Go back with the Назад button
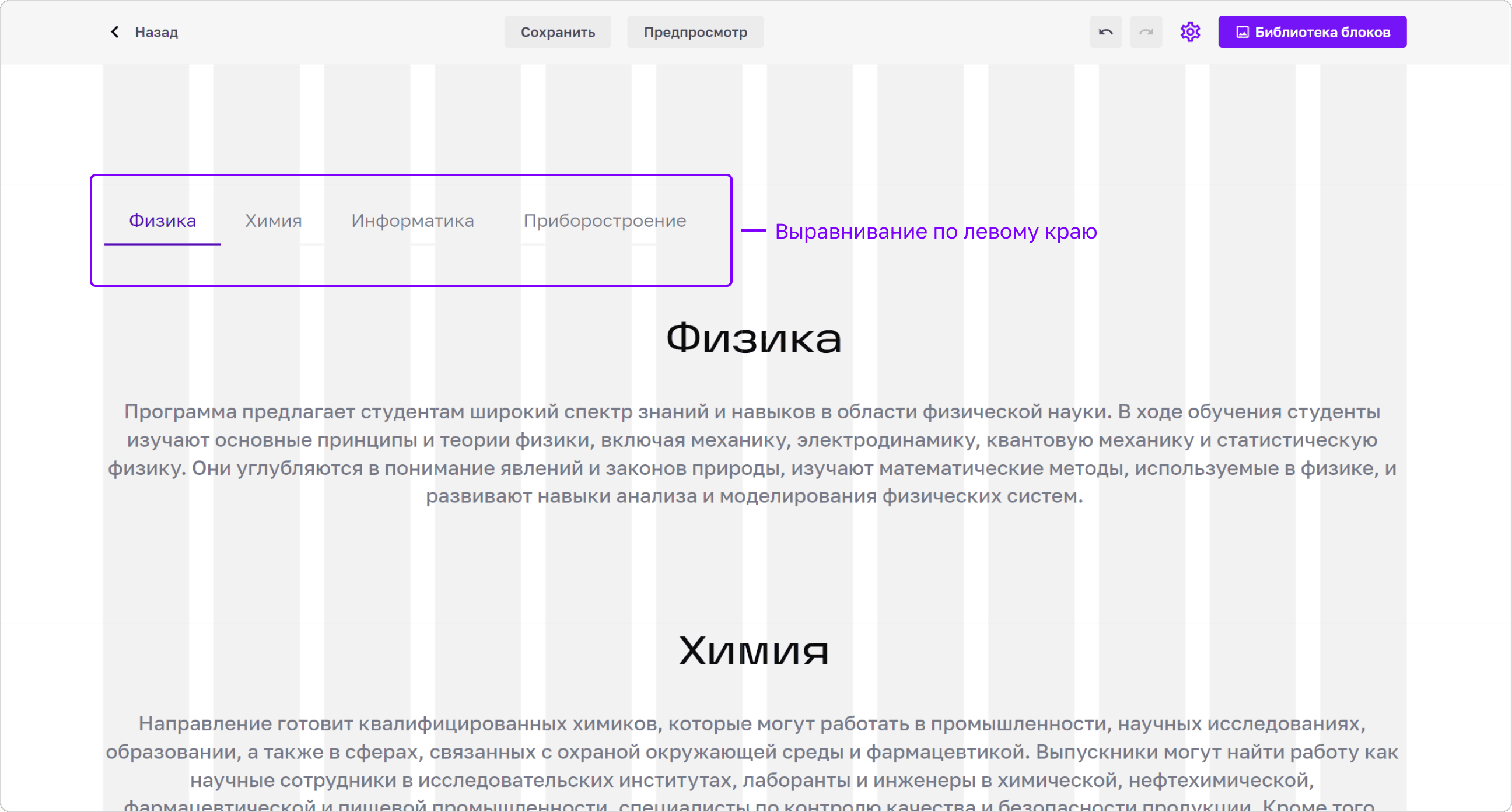Screen dimensions: 1512x812 (145, 32)
